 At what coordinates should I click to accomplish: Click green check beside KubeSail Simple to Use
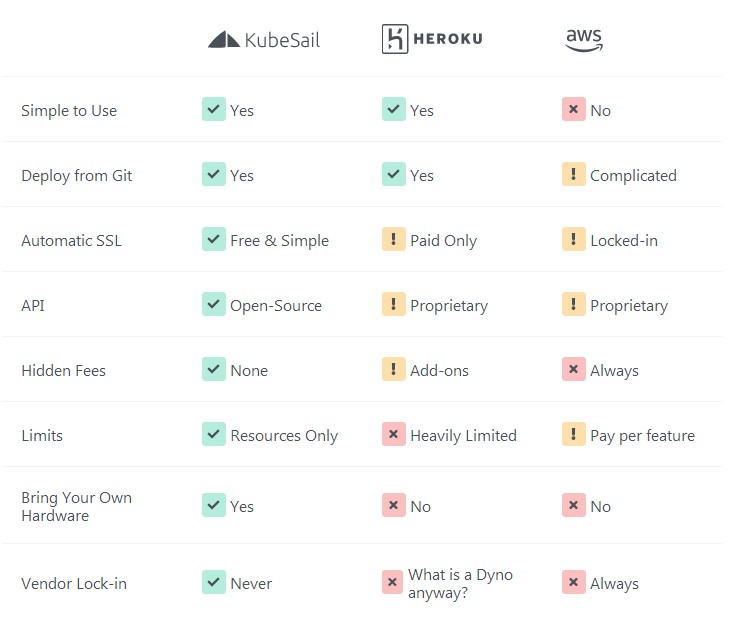(214, 109)
